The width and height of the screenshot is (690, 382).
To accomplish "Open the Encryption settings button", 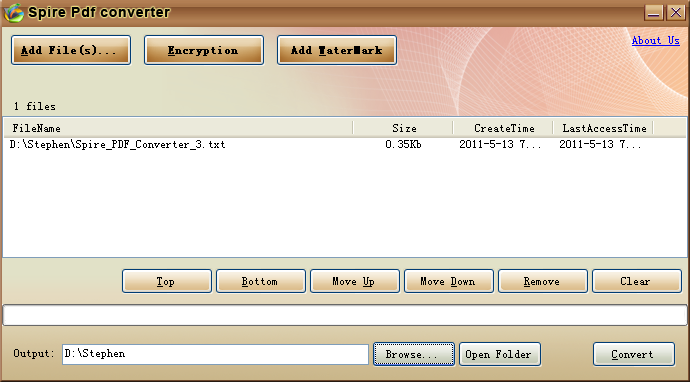I will (x=204, y=50).
